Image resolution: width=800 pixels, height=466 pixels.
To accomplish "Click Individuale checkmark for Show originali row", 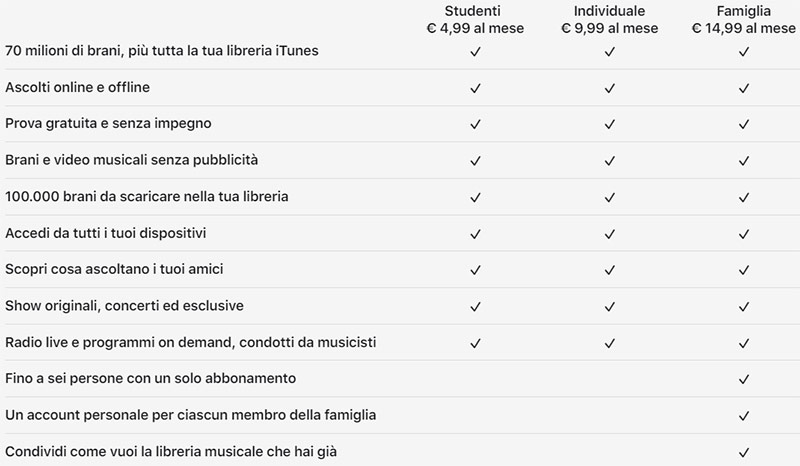I will pyautogui.click(x=609, y=306).
